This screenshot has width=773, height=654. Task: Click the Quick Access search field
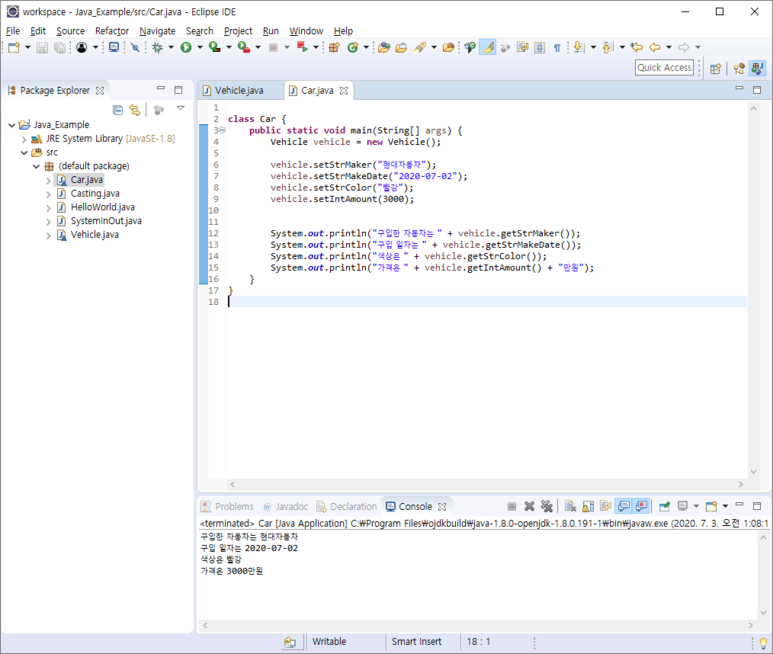(x=664, y=68)
